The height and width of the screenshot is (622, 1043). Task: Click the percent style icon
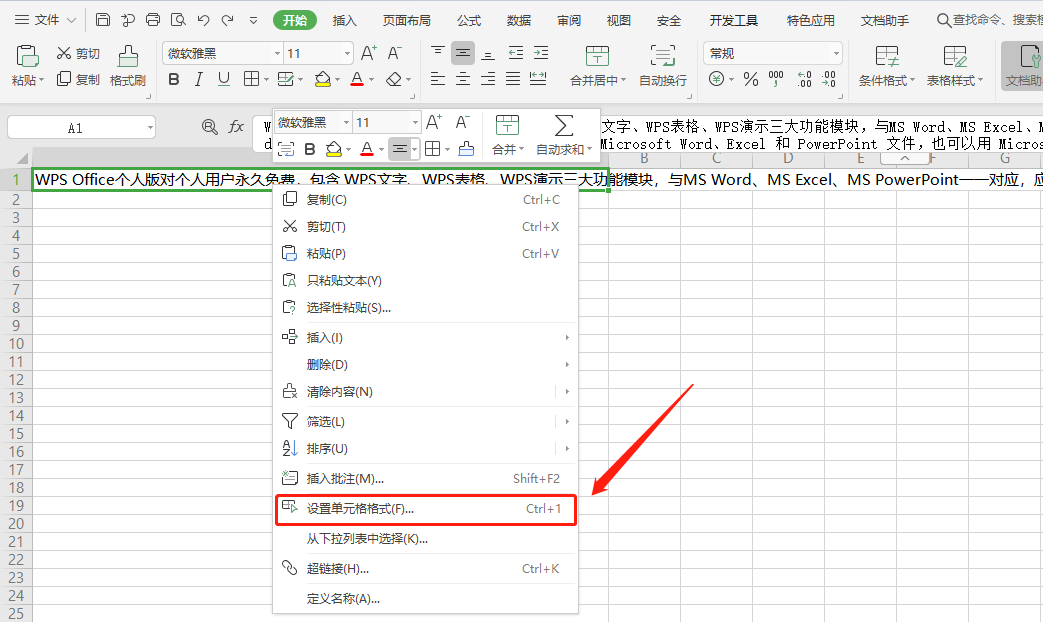coord(751,80)
